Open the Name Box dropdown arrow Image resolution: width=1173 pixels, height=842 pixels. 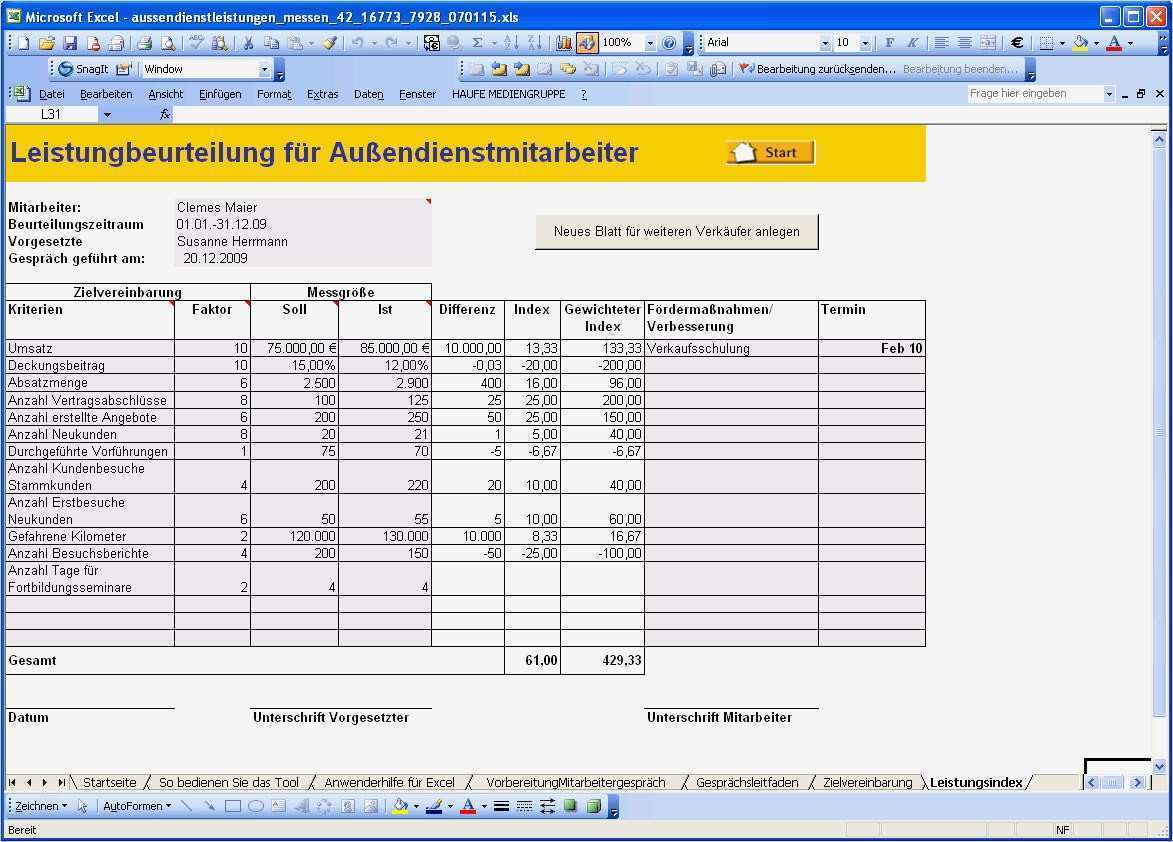107,114
